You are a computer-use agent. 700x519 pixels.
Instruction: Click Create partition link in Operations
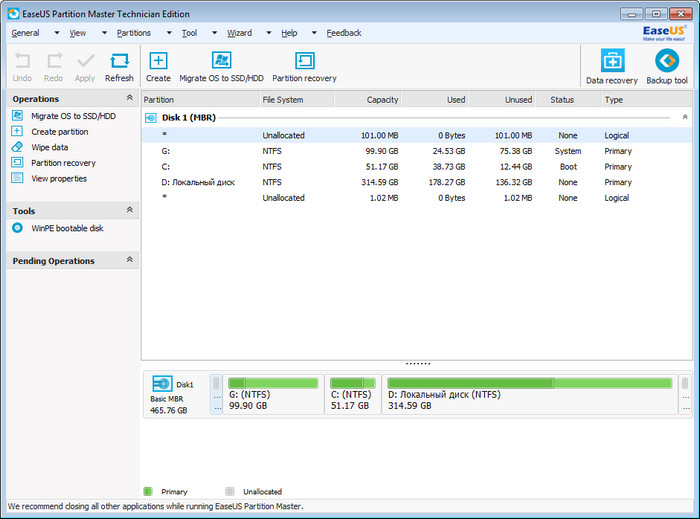[60, 132]
